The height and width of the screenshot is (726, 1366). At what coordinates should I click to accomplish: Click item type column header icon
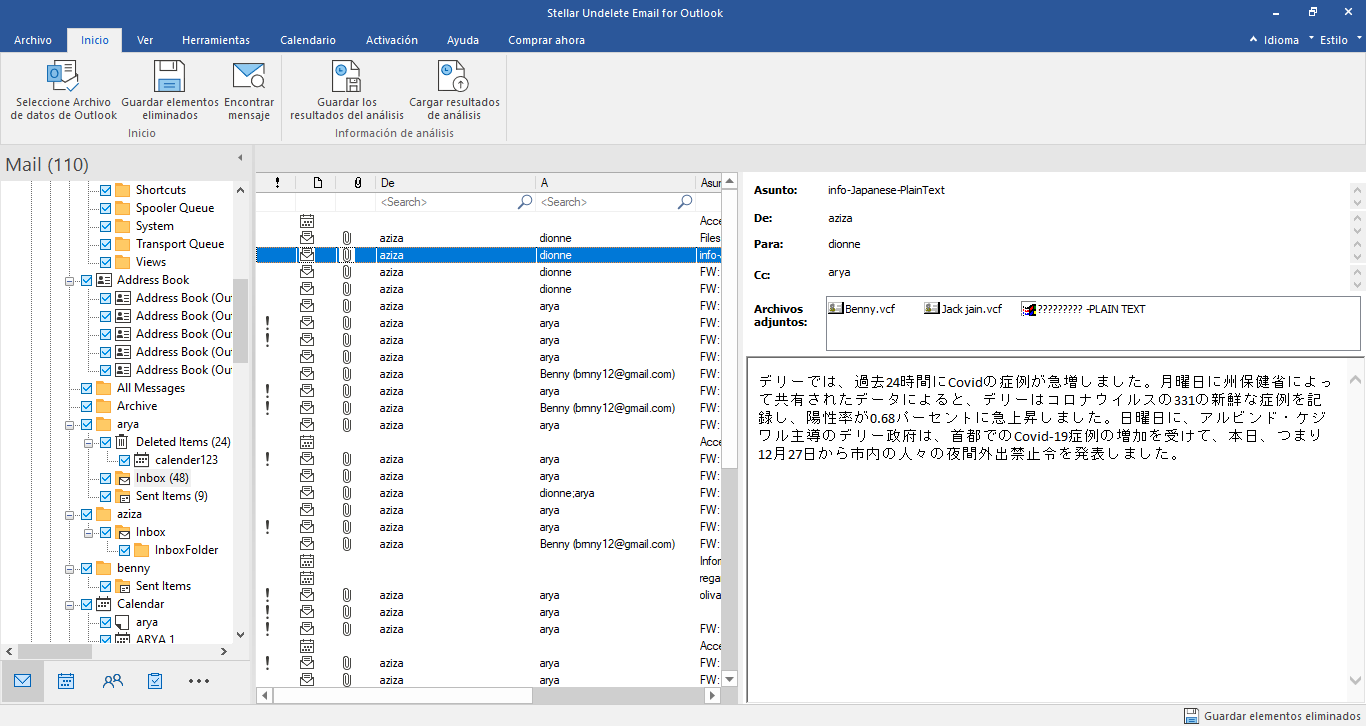coord(317,182)
